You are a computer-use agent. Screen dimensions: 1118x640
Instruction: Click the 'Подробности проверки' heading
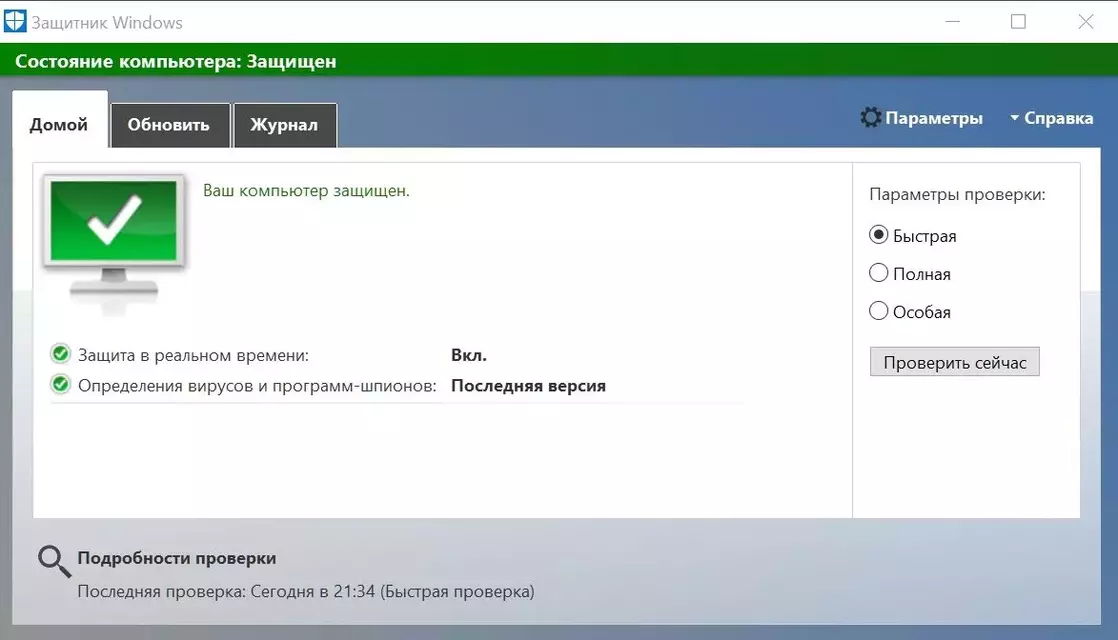[x=177, y=558]
